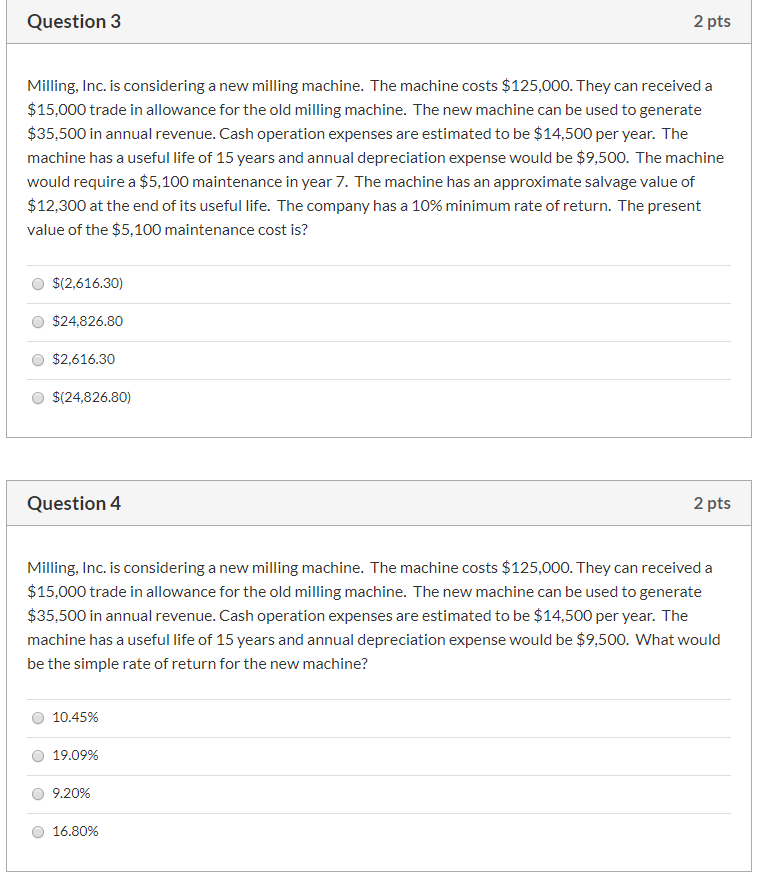Click the $2,616.30 answer text label
This screenshot has height=879, width=761.
click(84, 359)
